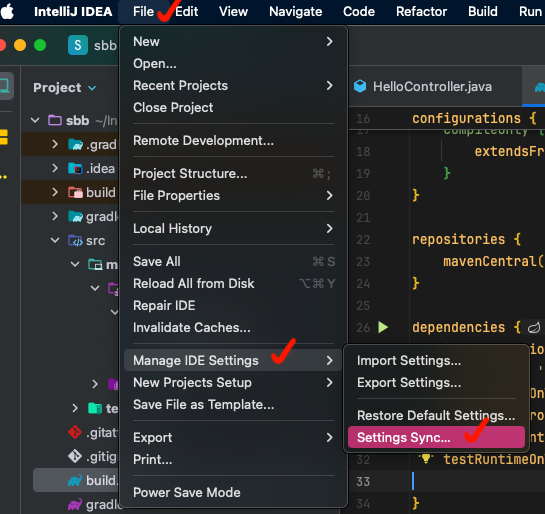Click the Project tool window icon
Screen dimensions: 545x514
point(5,86)
